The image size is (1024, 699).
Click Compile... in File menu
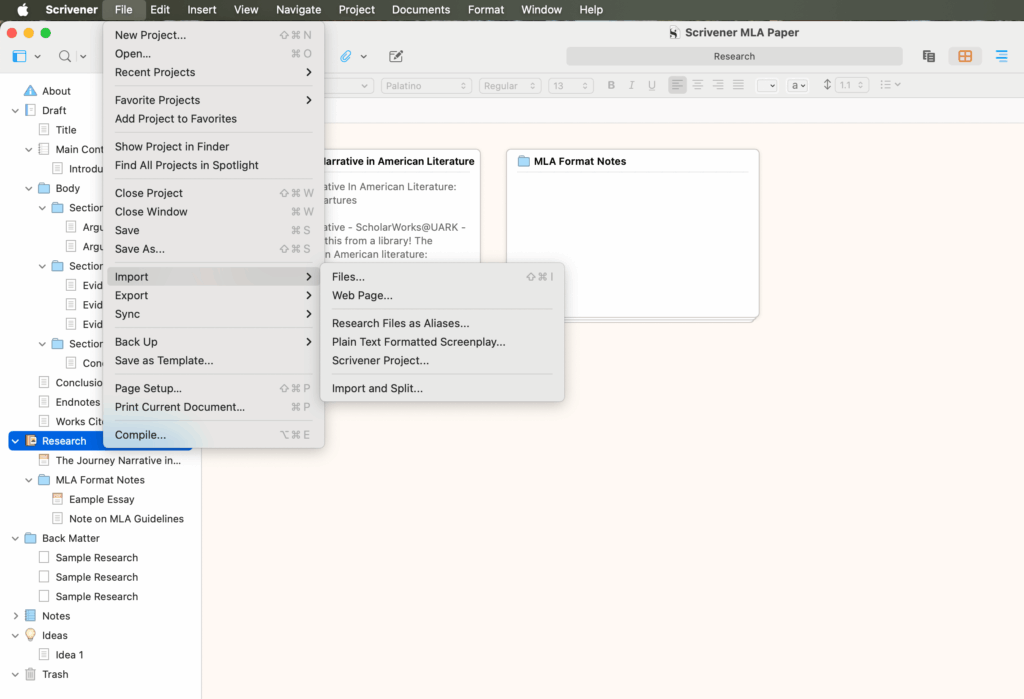[x=213, y=434]
